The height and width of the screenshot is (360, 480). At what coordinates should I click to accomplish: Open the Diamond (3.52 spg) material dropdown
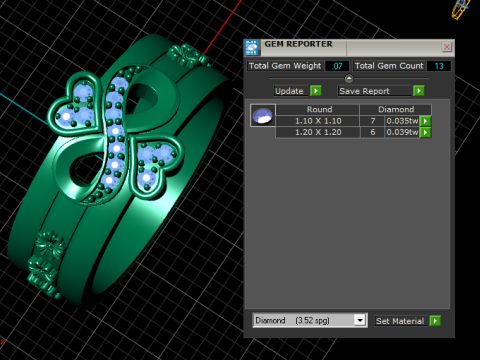310,320
